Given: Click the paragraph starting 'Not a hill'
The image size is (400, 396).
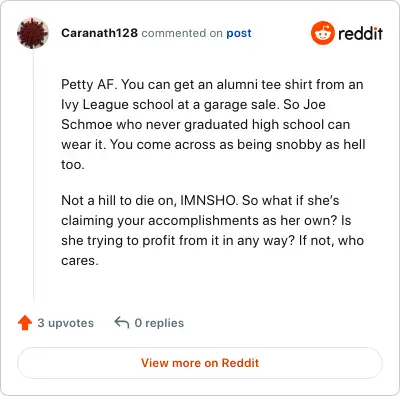Looking at the screenshot, I should (212, 230).
